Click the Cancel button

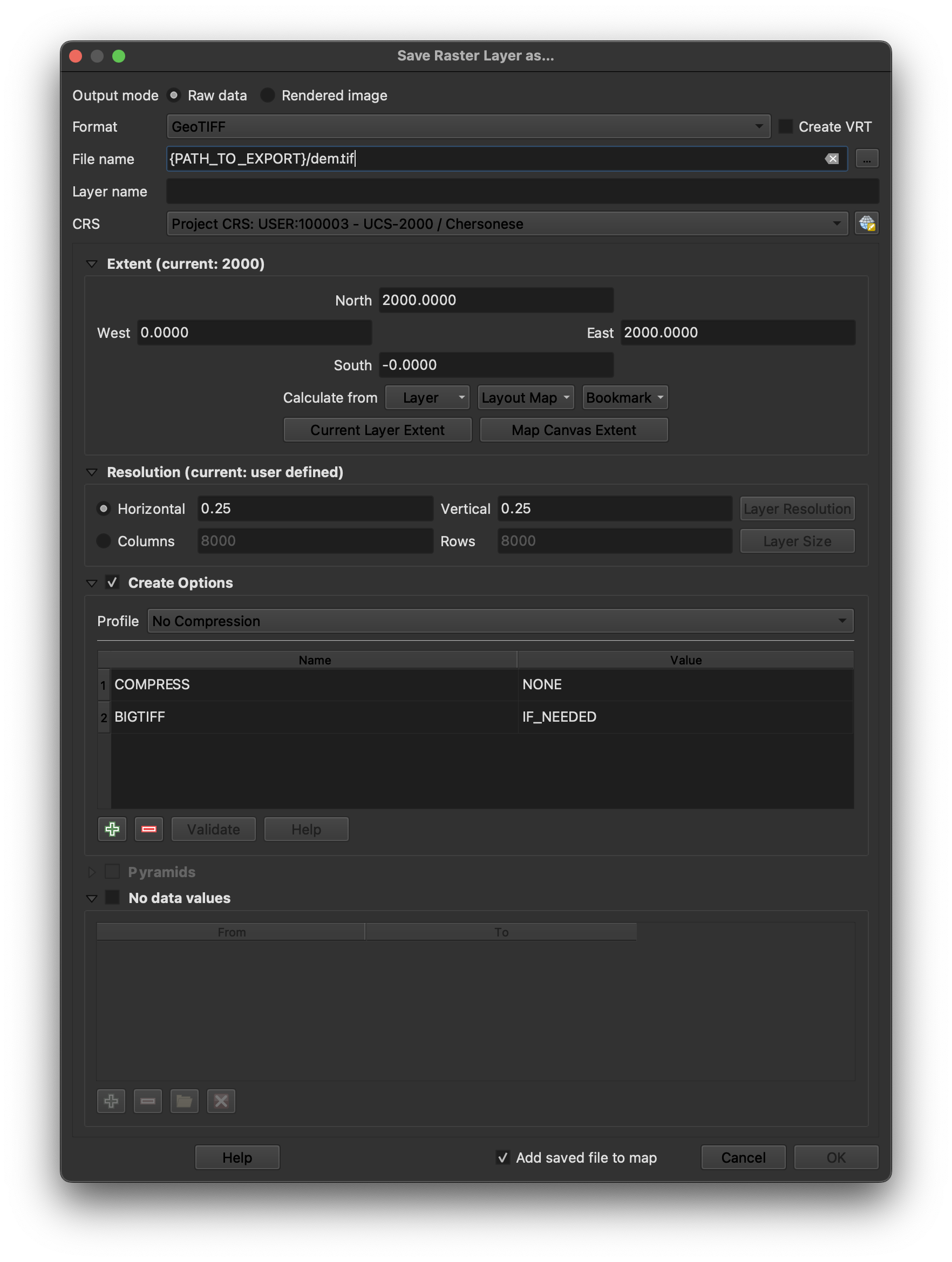coord(743,1157)
